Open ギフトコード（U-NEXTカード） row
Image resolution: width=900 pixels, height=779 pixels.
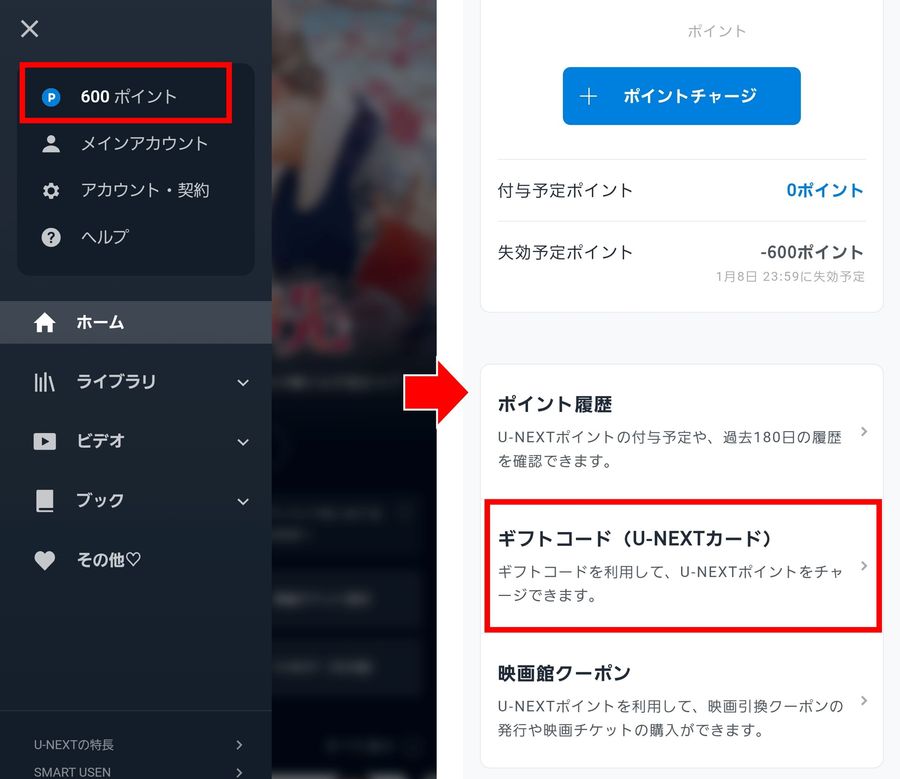tap(681, 566)
